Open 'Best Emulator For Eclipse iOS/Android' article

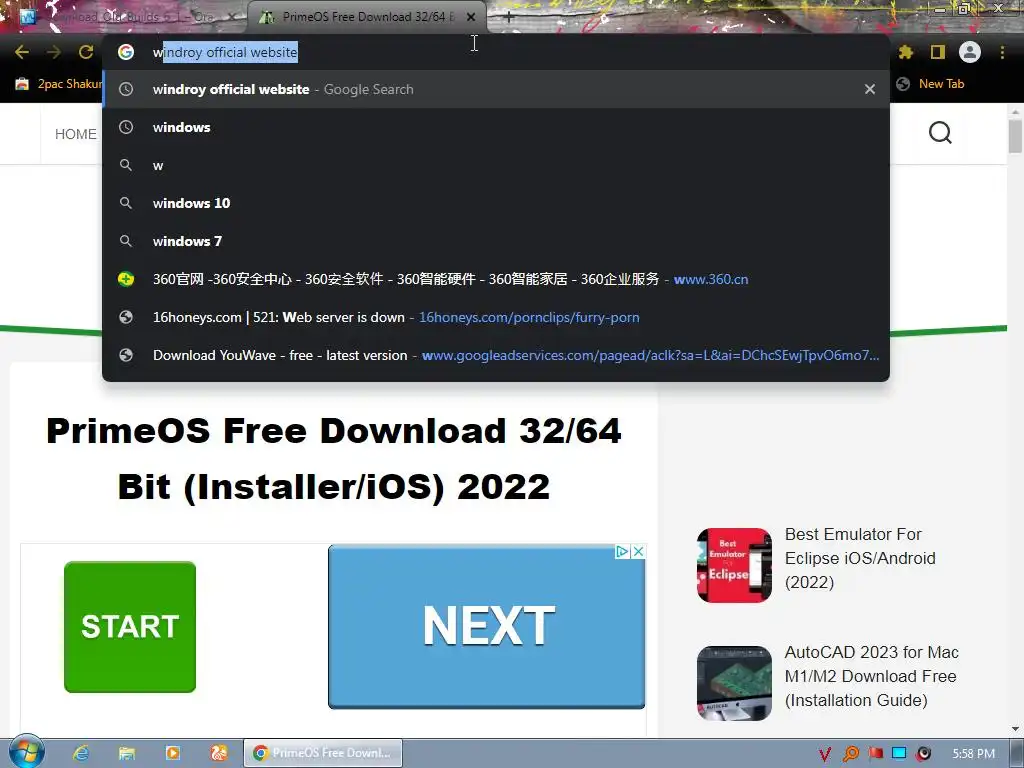click(860, 558)
